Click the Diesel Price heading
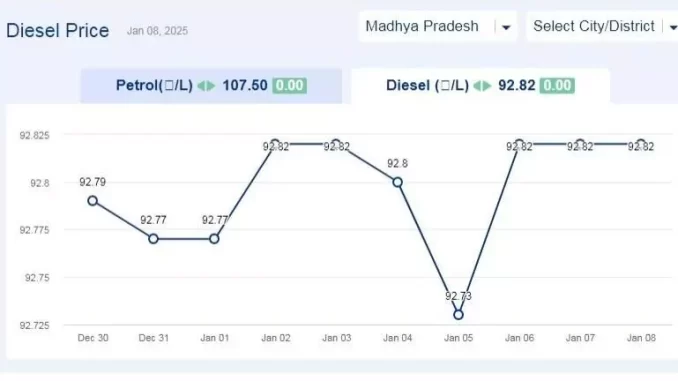 point(58,31)
